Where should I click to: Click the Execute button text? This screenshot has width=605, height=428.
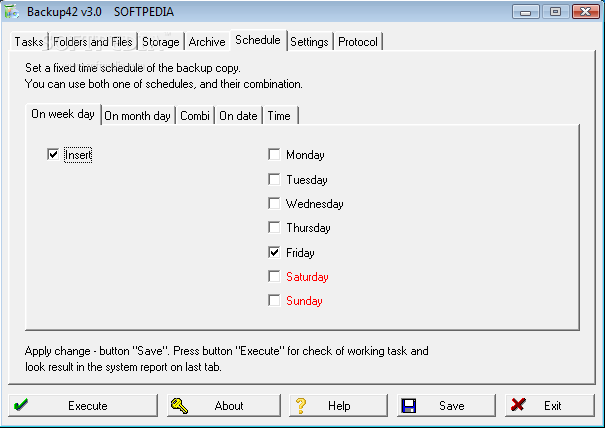click(88, 406)
